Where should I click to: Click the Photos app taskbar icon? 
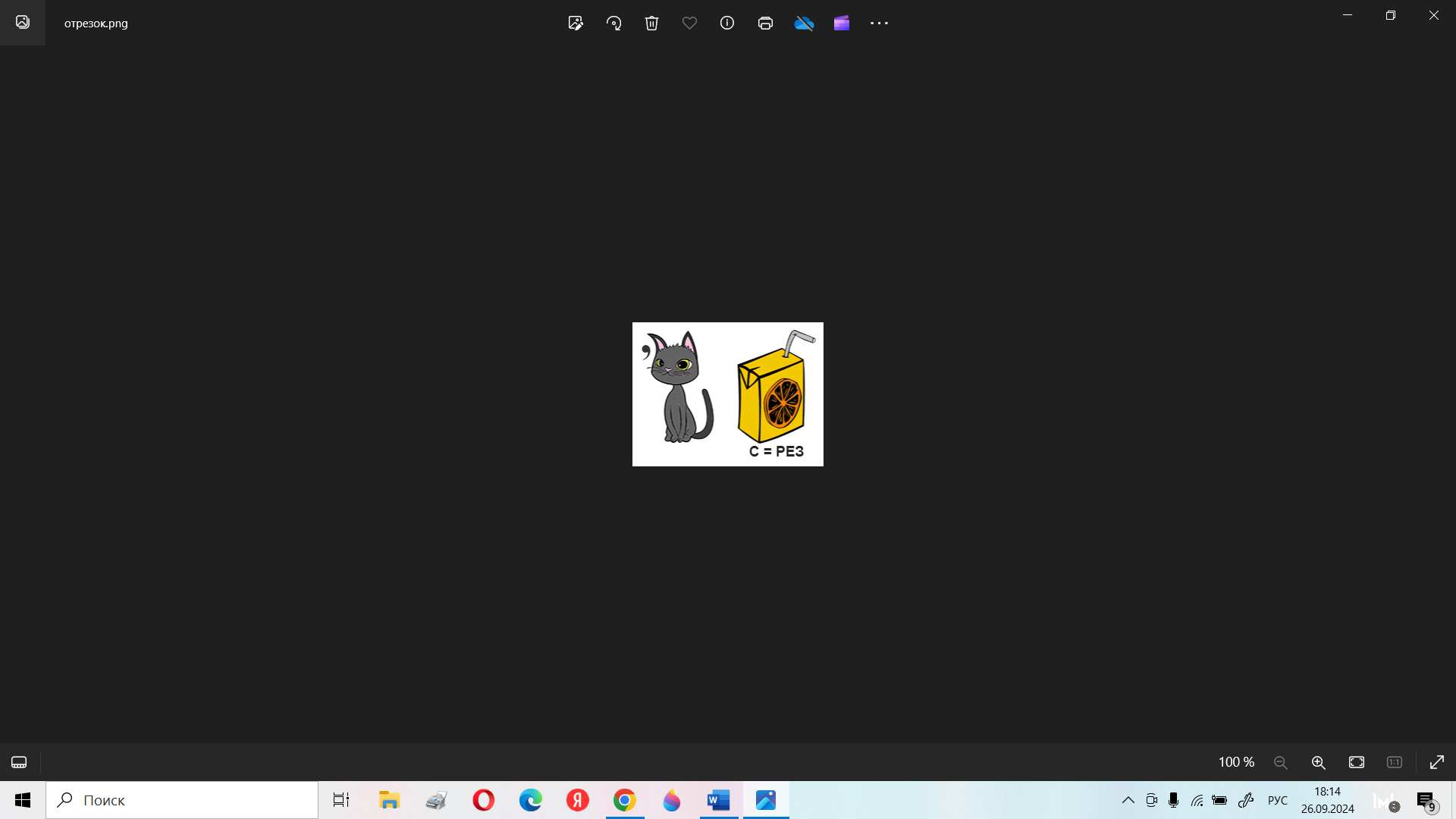pyautogui.click(x=766, y=800)
